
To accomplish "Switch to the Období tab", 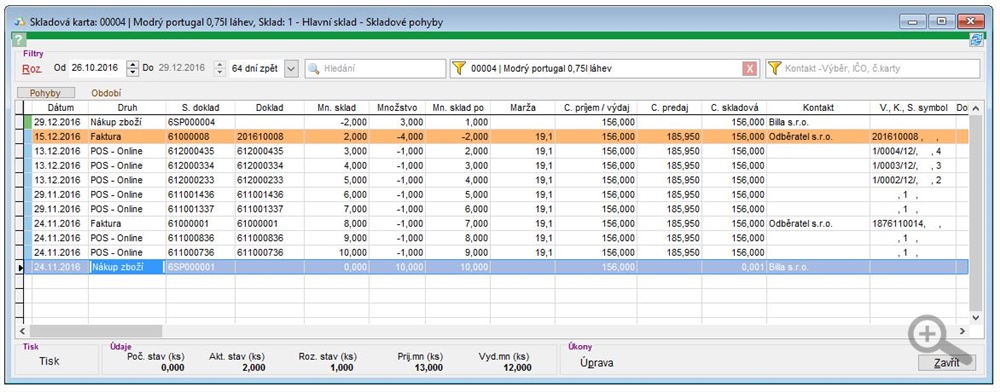I will (x=107, y=93).
